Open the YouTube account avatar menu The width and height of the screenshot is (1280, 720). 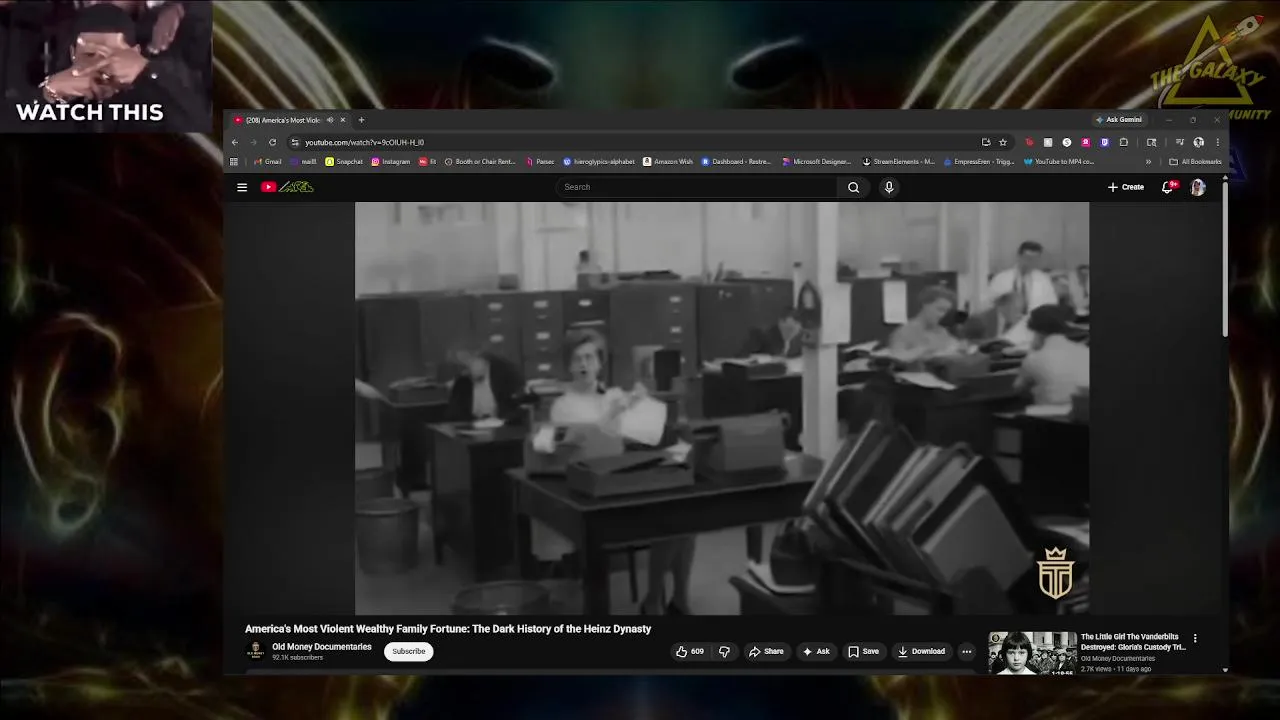pos(1198,187)
